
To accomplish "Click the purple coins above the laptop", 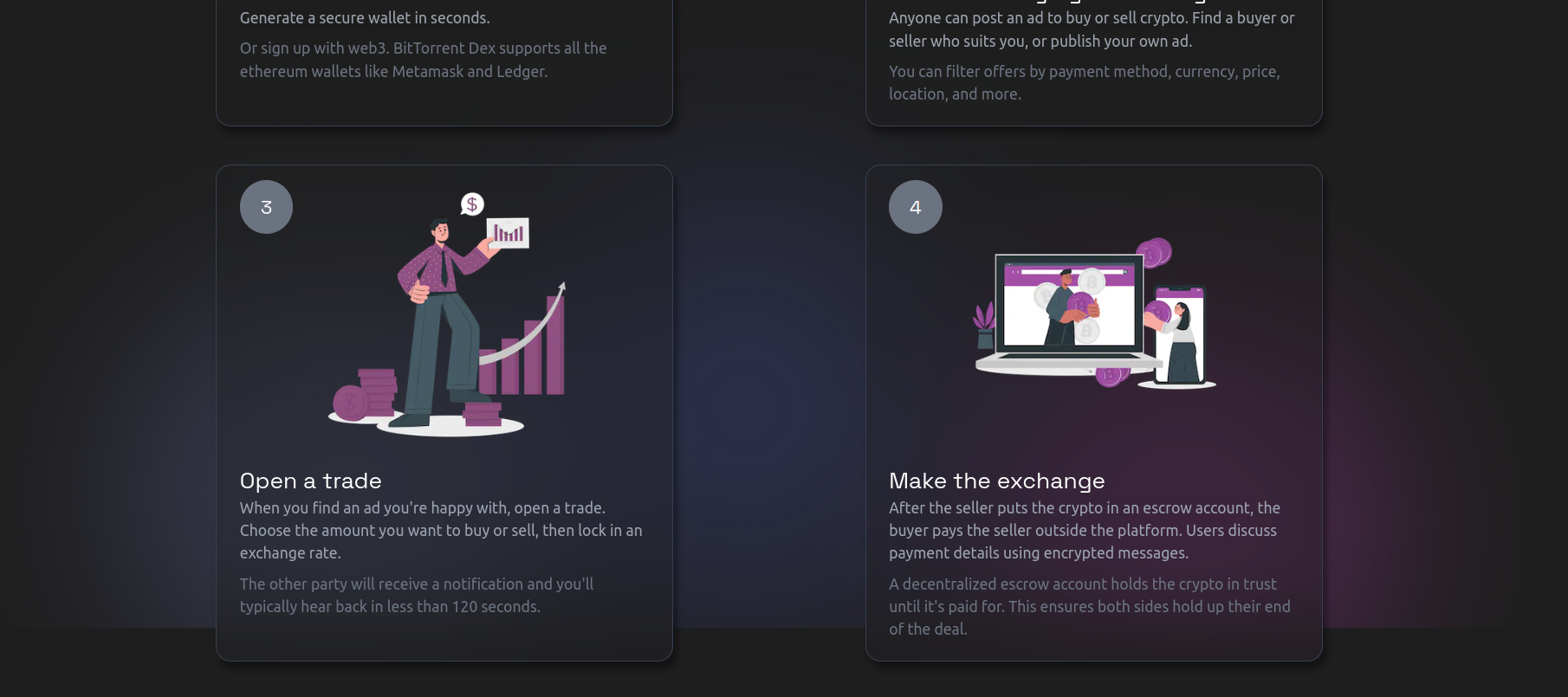I will [1154, 253].
